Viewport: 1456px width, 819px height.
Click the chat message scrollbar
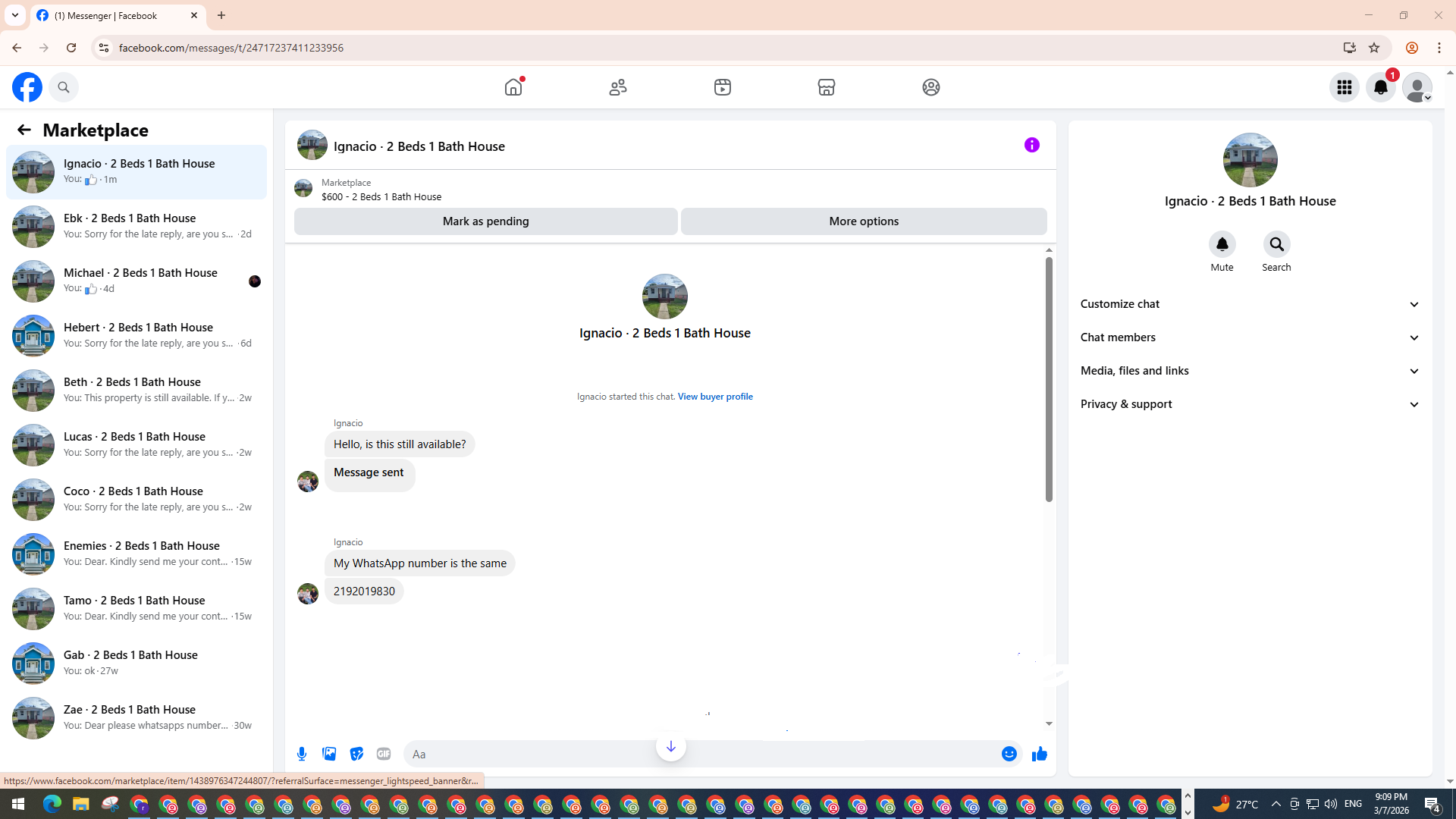coord(1049,379)
